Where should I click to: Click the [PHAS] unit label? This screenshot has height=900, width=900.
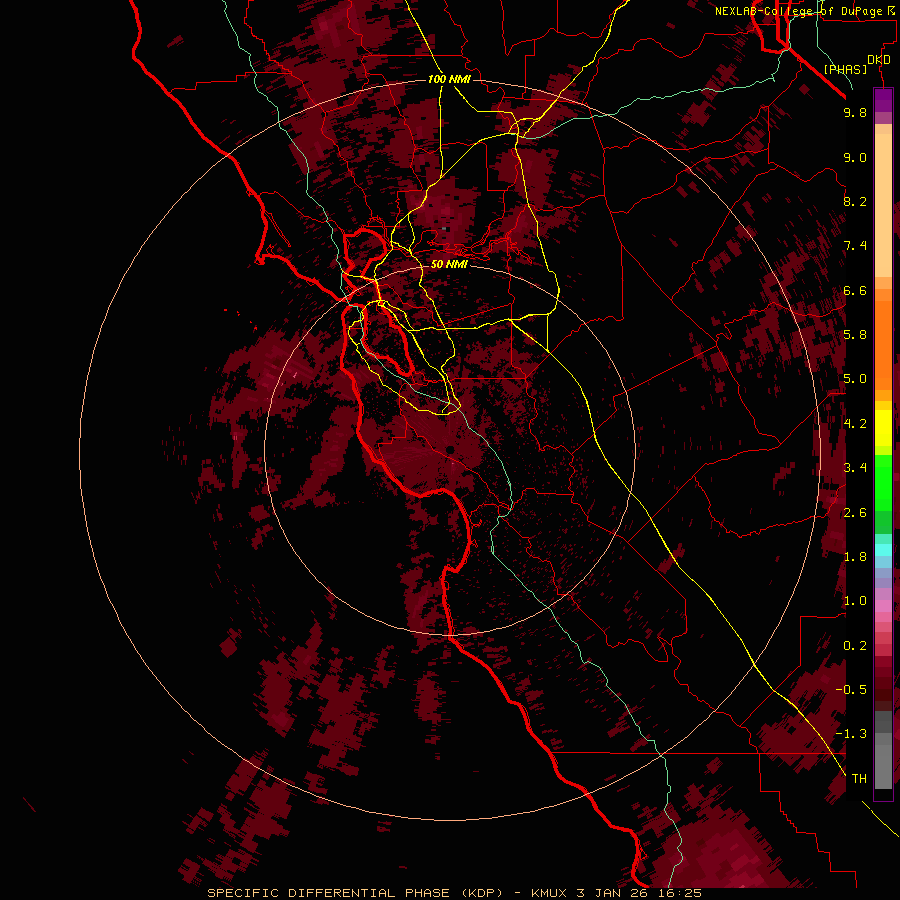845,69
